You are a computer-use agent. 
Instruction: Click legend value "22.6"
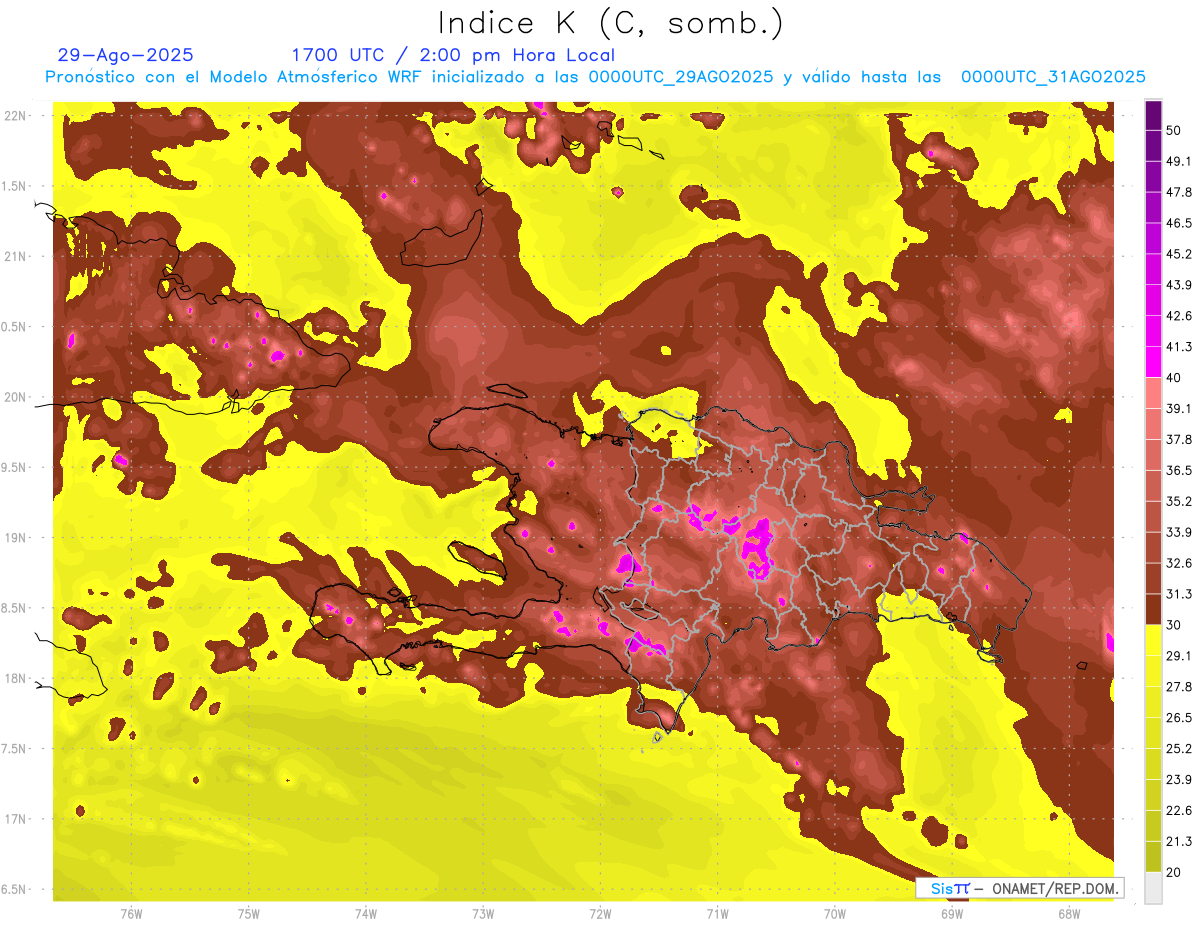pyautogui.click(x=1179, y=810)
